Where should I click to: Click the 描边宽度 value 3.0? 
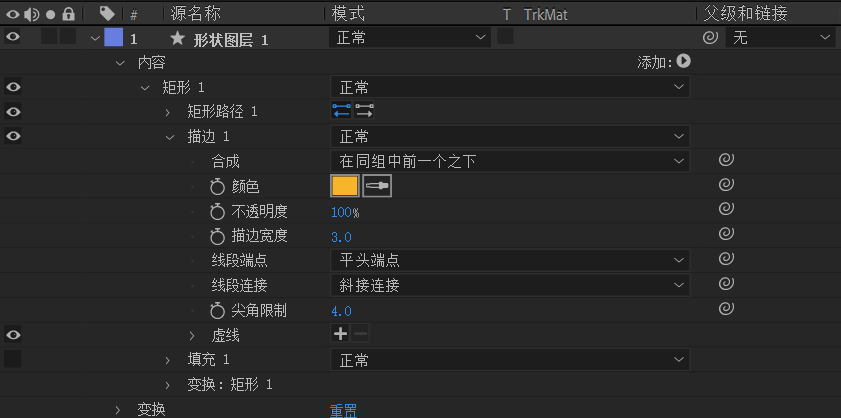[x=341, y=236]
